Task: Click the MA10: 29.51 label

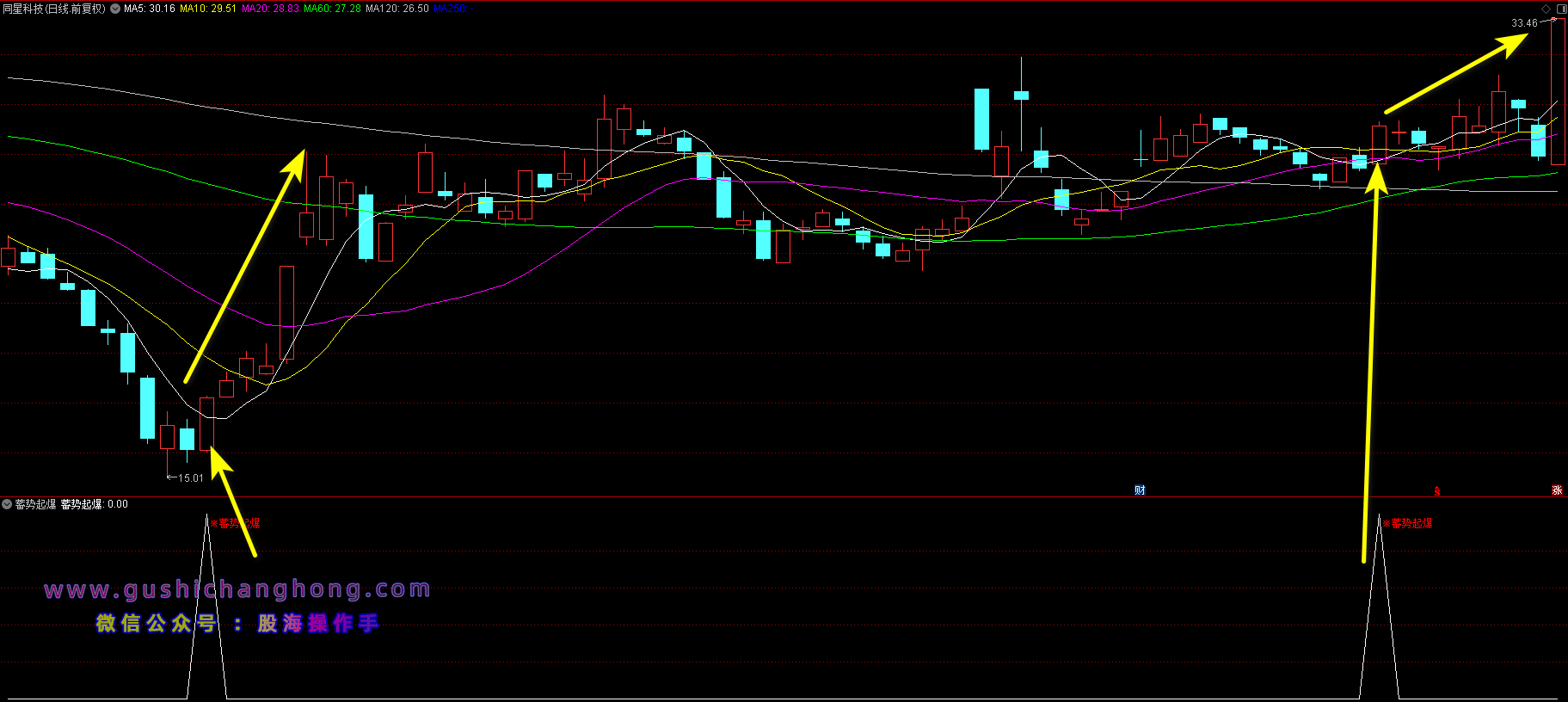Action: coord(208,9)
